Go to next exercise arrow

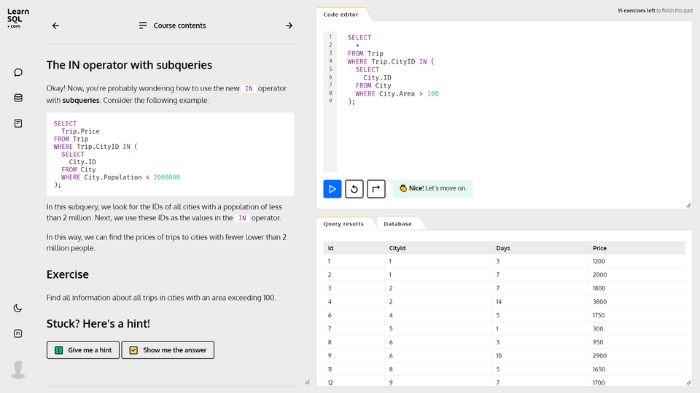tap(289, 25)
